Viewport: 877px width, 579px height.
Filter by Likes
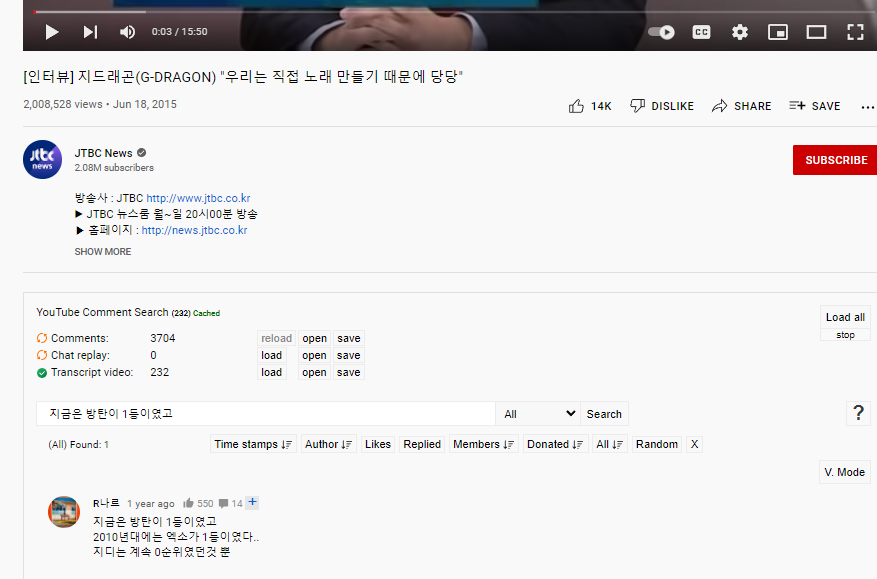[378, 444]
